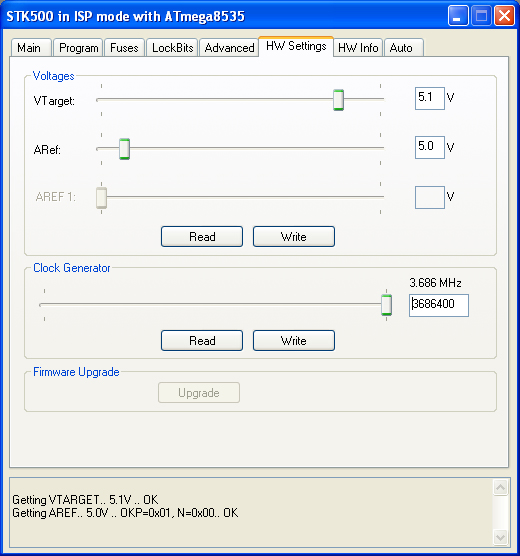
Task: Click the log line starting 'Getting AREF.. 5.0V'
Action: [125, 513]
